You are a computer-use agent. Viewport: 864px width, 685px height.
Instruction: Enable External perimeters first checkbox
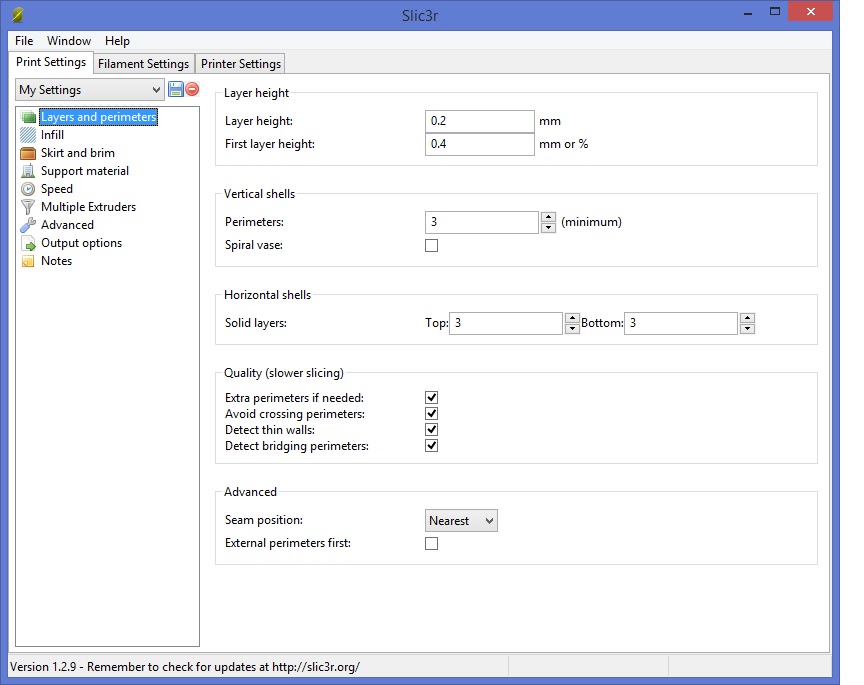click(x=431, y=543)
